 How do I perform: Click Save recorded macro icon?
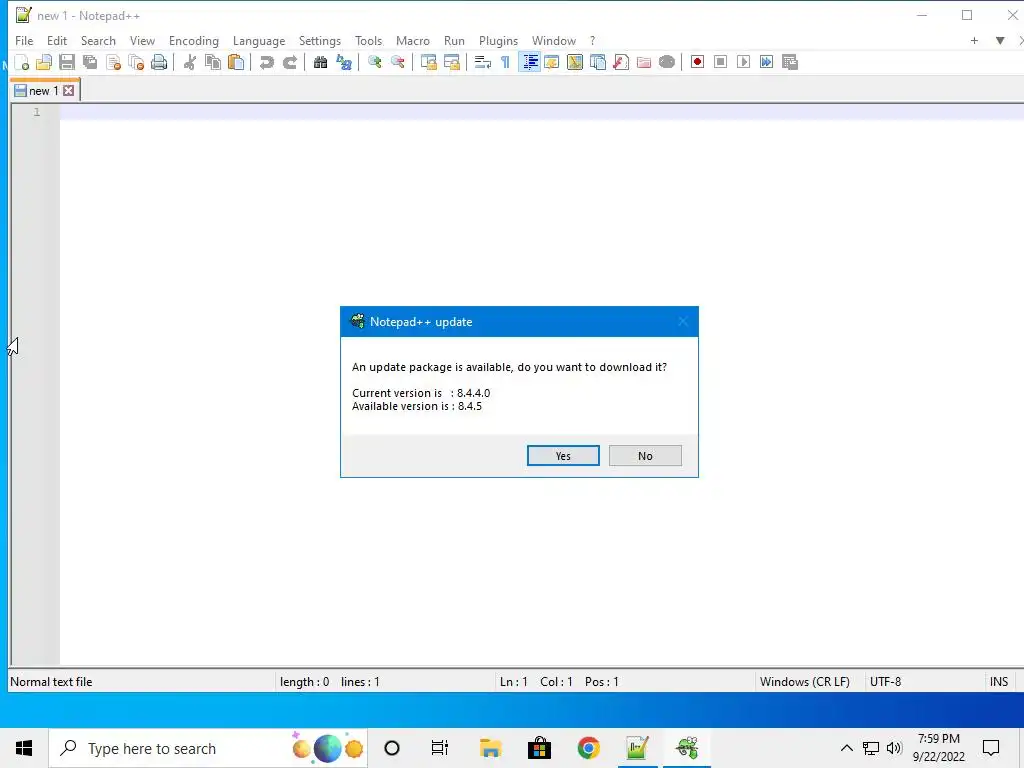[x=790, y=62]
